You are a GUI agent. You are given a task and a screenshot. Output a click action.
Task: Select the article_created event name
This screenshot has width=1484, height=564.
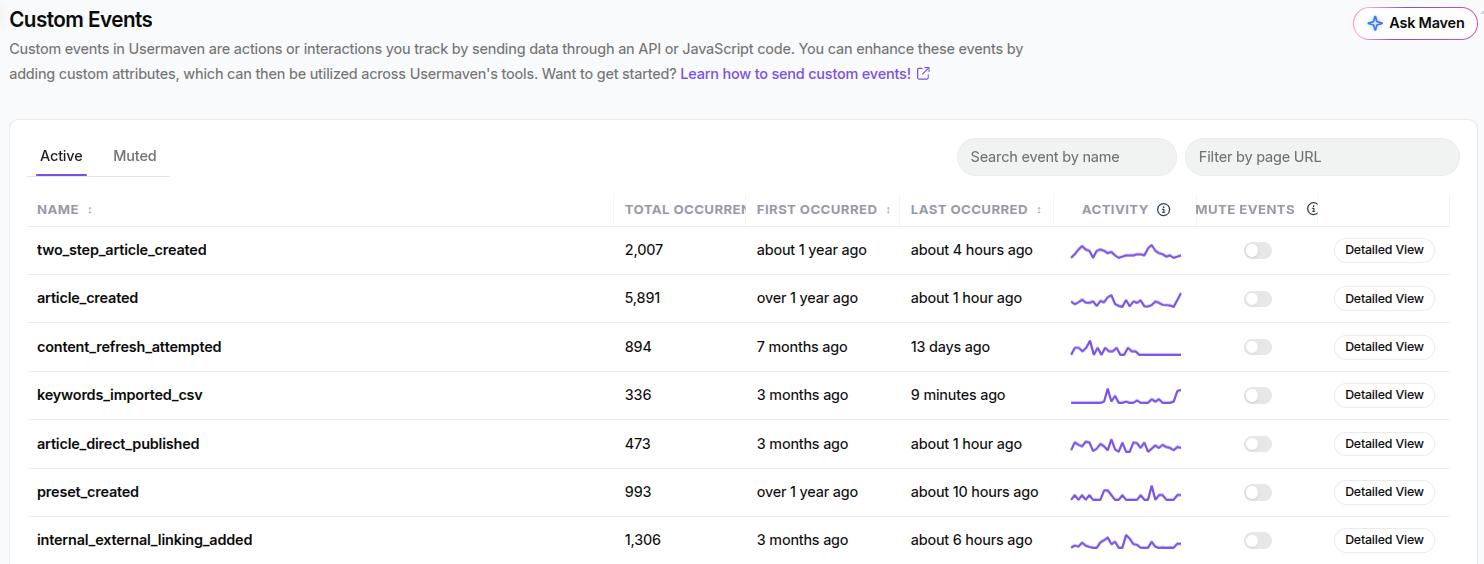coord(88,298)
